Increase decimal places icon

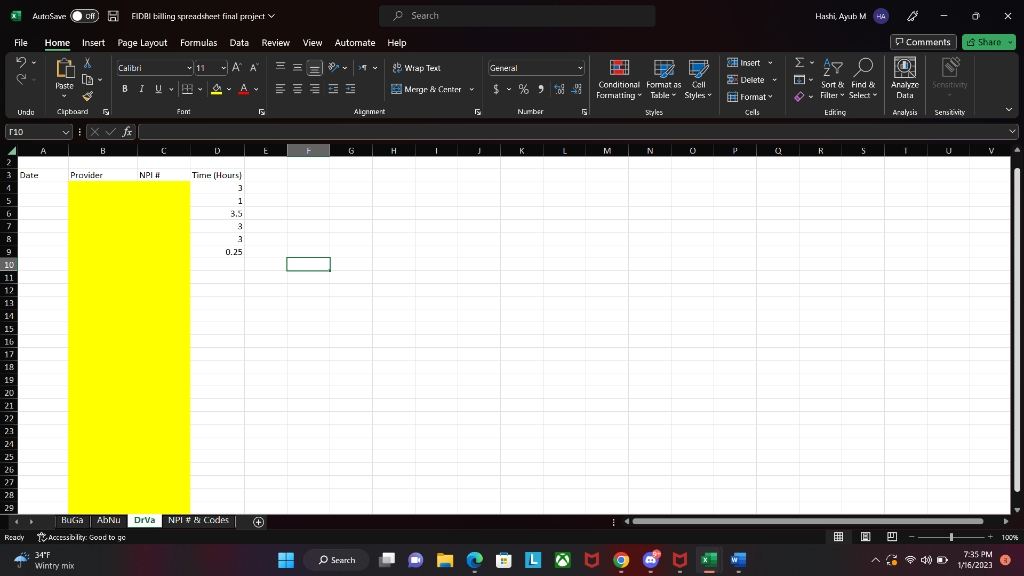coord(559,89)
